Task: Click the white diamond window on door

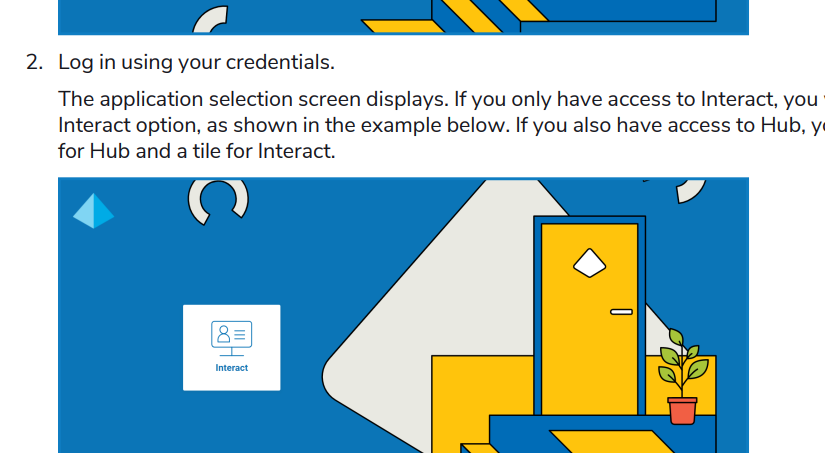Action: (x=589, y=262)
